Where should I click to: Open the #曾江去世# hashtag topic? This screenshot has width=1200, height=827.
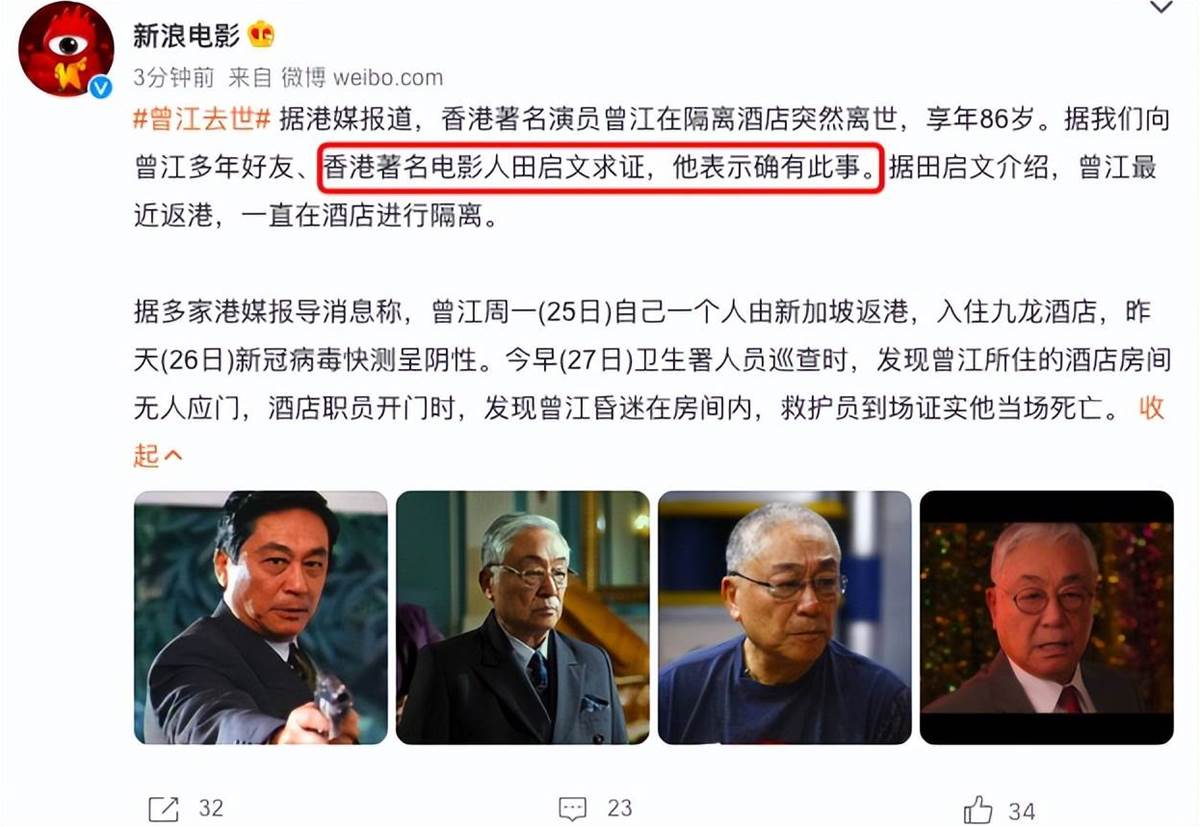click(x=203, y=118)
